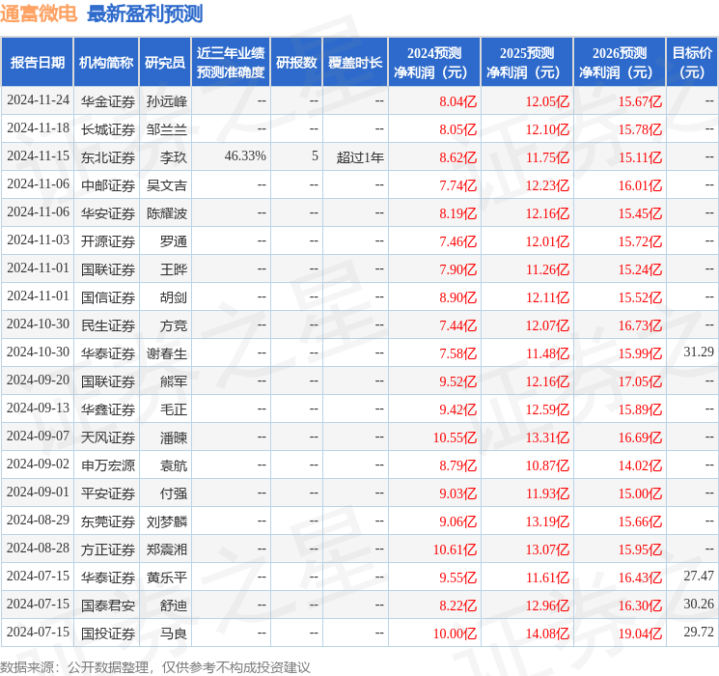Click the 研究员 column header
This screenshot has height=676, width=719.
coord(165,62)
